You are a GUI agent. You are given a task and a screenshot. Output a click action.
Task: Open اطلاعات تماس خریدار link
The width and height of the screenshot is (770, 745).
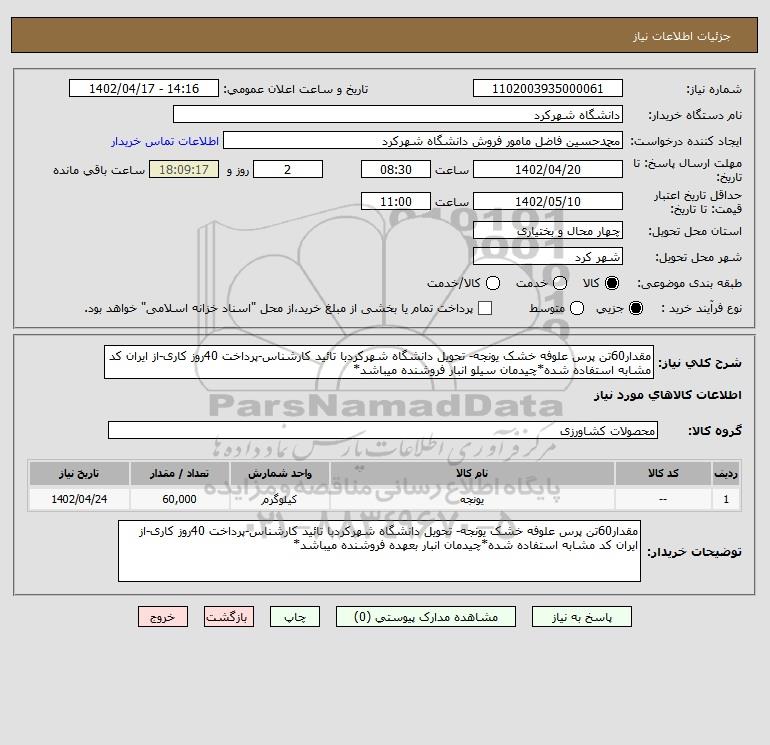pos(165,141)
